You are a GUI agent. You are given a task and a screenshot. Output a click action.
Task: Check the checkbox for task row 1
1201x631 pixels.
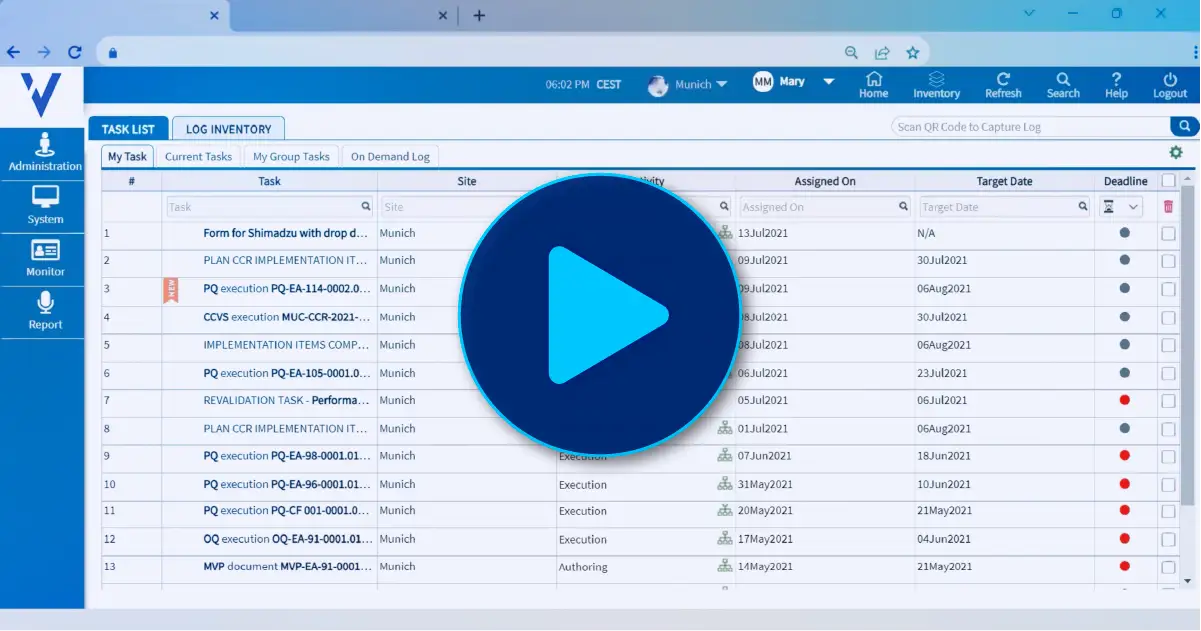[1167, 233]
